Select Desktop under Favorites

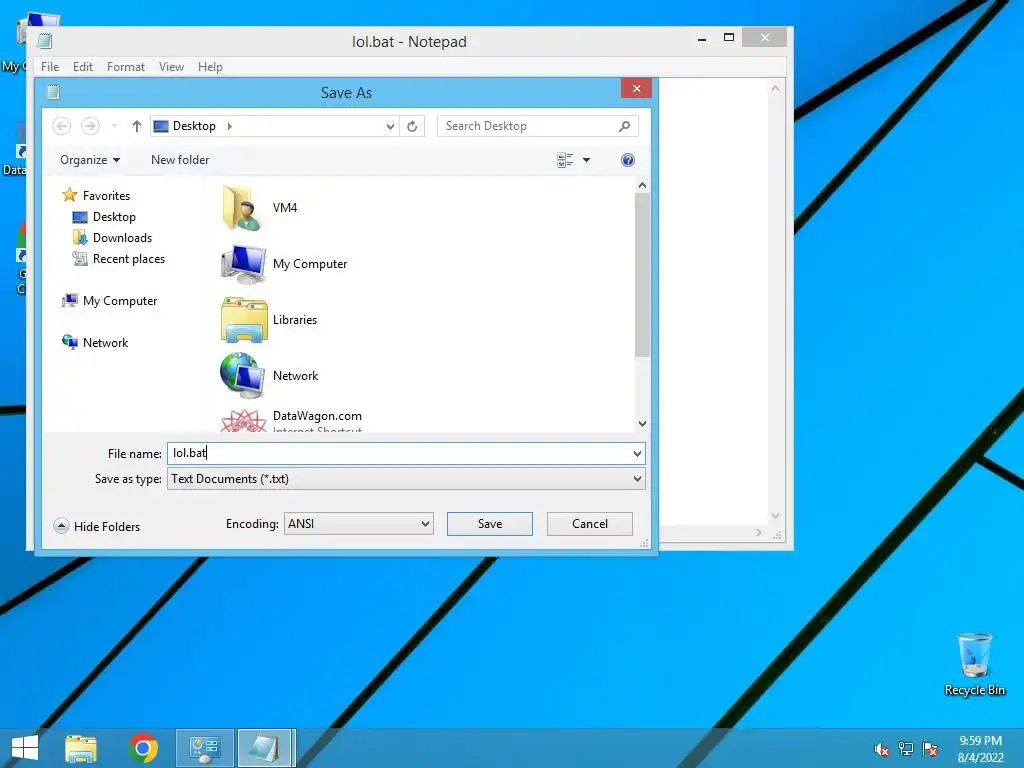click(104, 217)
